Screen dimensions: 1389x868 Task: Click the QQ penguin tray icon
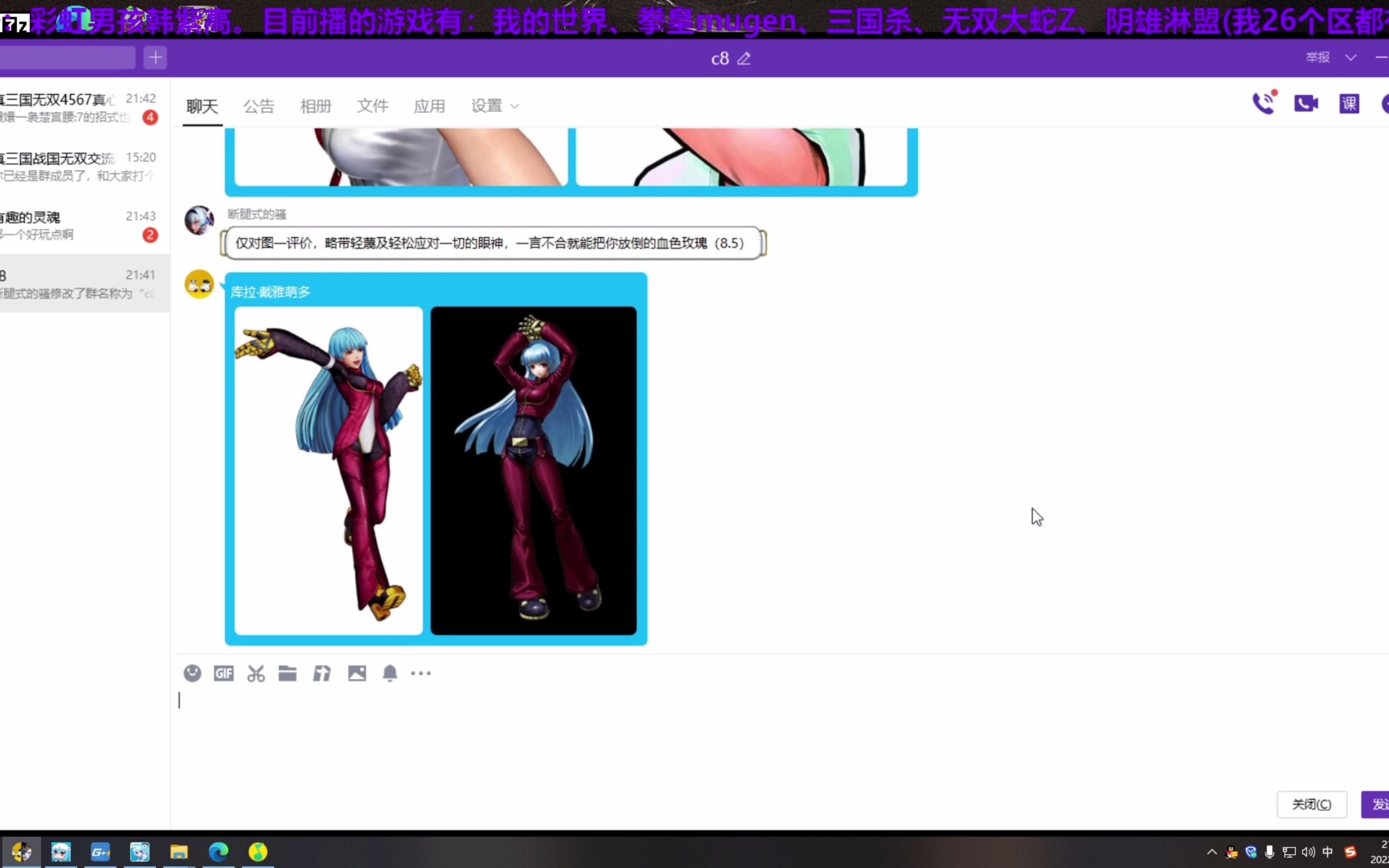[1232, 852]
